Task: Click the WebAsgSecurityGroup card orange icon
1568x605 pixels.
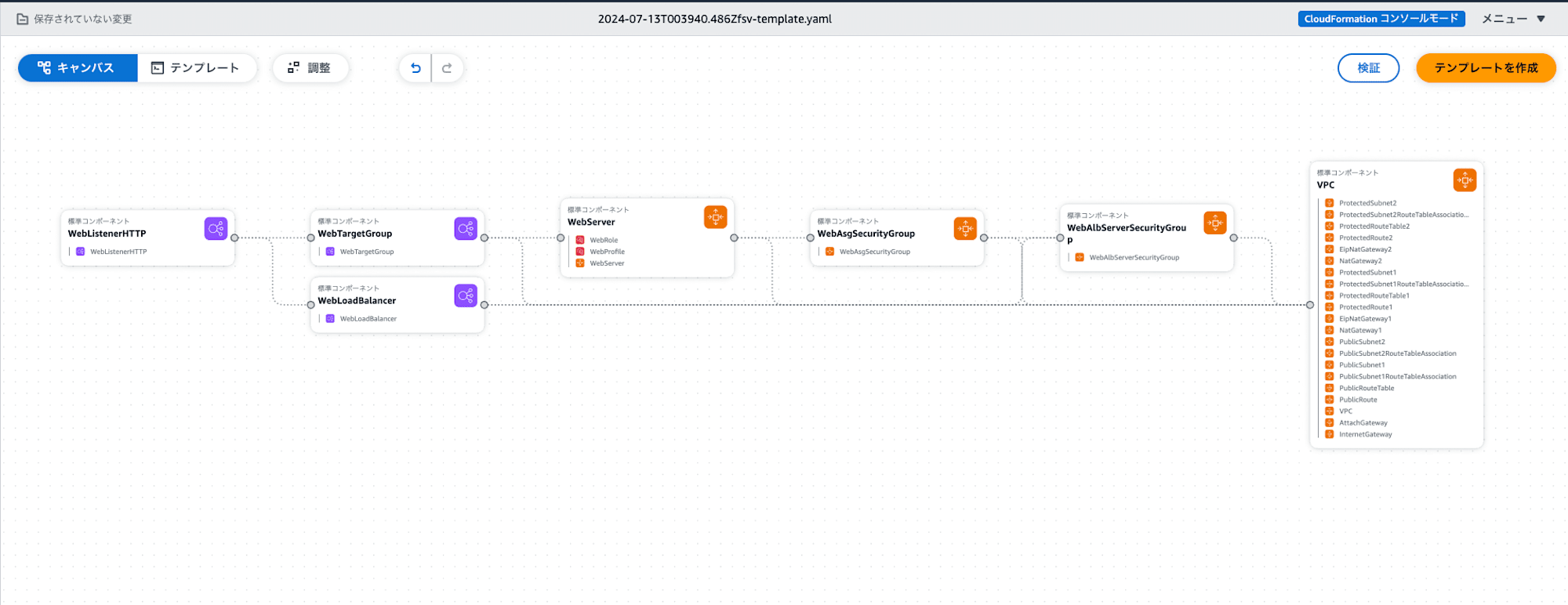Action: pos(965,229)
